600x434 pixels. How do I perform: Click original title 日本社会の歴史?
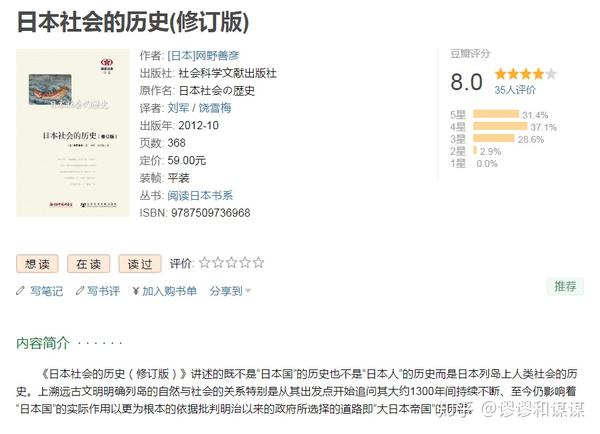click(217, 91)
